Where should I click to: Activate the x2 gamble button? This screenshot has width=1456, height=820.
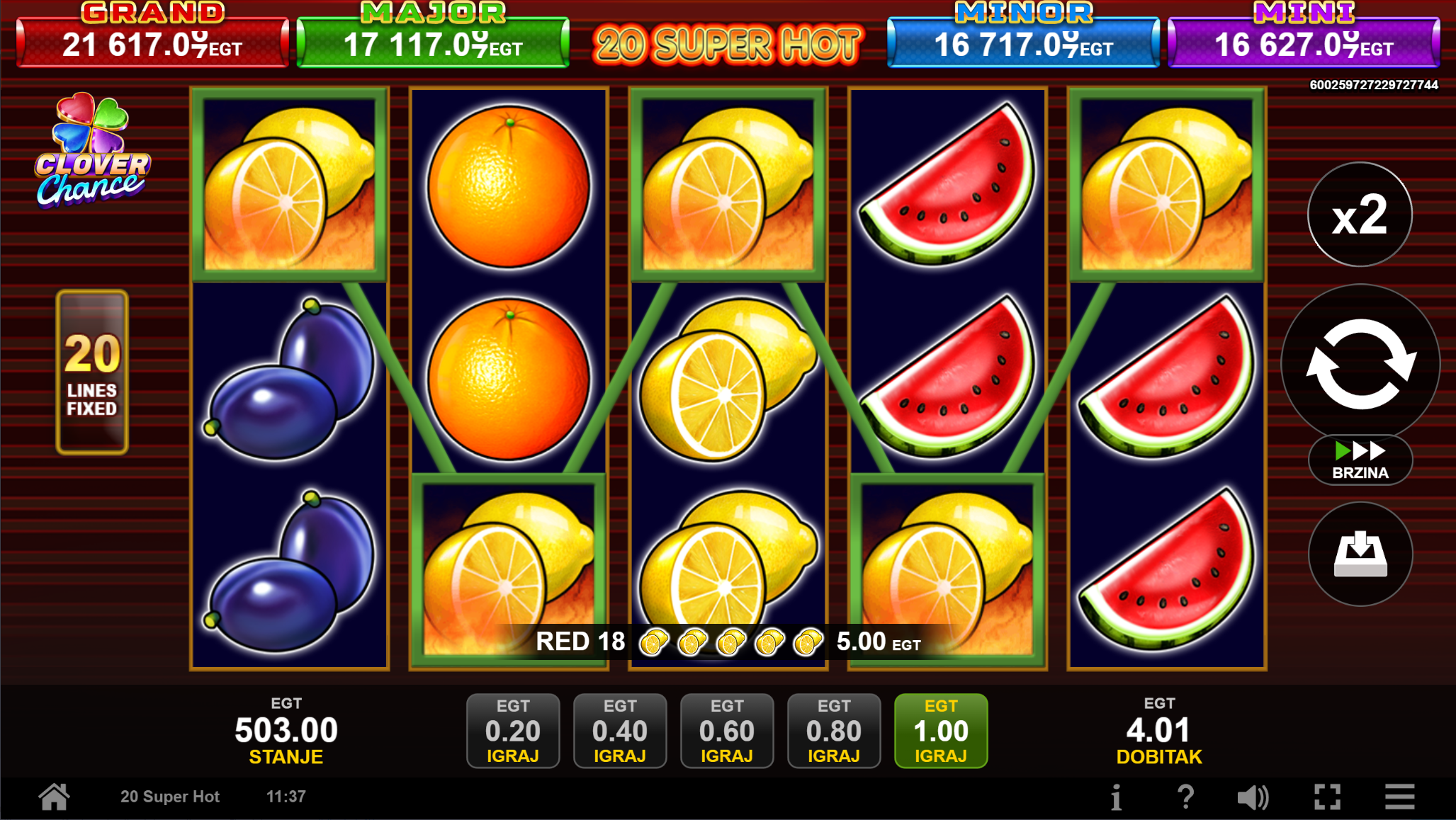[1360, 215]
